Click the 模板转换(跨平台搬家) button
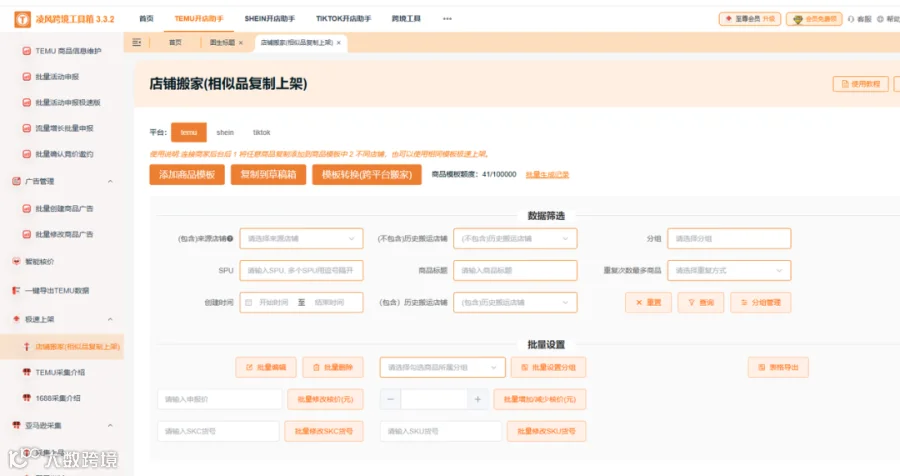This screenshot has width=900, height=476. tap(367, 175)
